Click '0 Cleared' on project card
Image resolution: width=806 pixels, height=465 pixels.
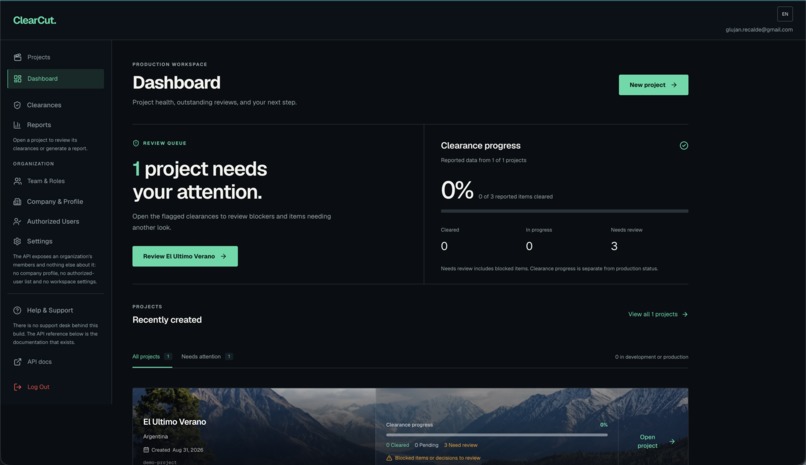(x=397, y=445)
